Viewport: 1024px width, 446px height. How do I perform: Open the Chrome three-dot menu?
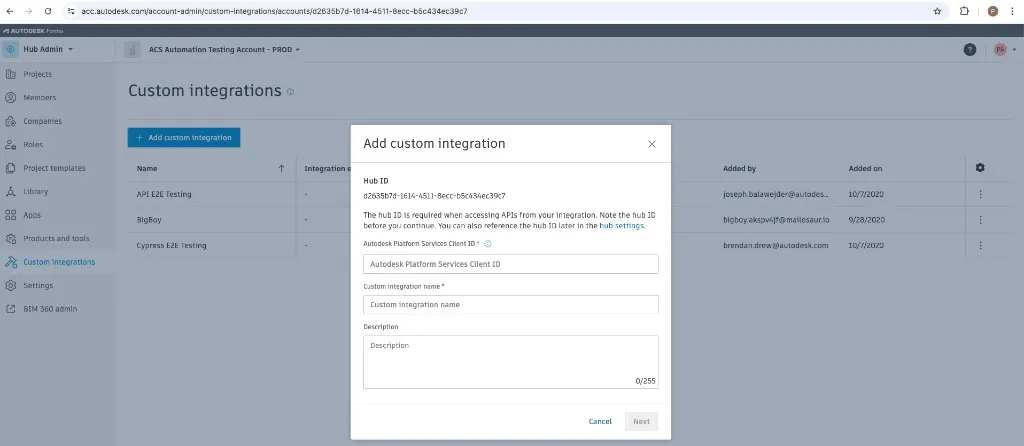click(1012, 11)
